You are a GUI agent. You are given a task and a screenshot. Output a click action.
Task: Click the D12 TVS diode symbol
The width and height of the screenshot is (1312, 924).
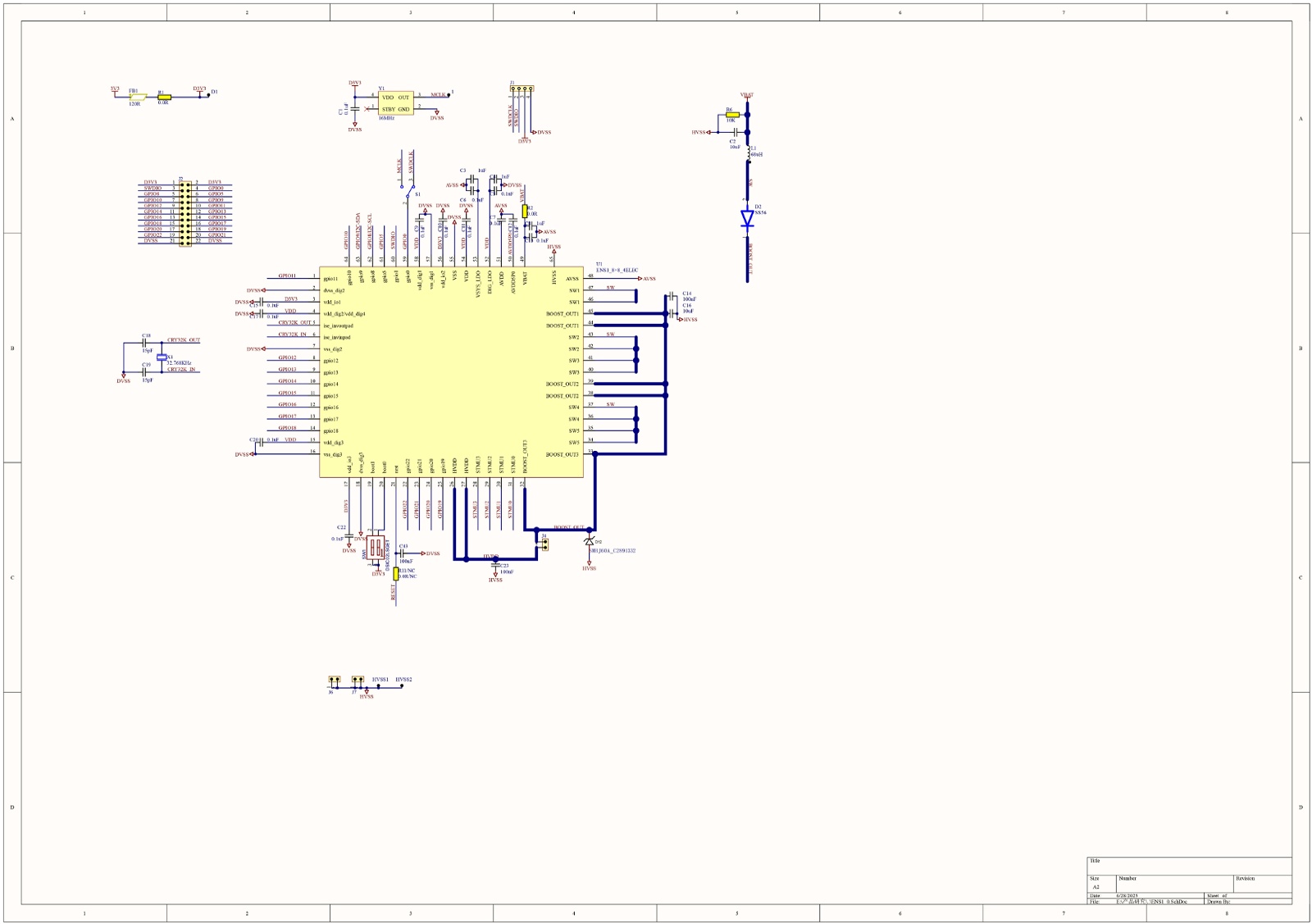coord(589,542)
